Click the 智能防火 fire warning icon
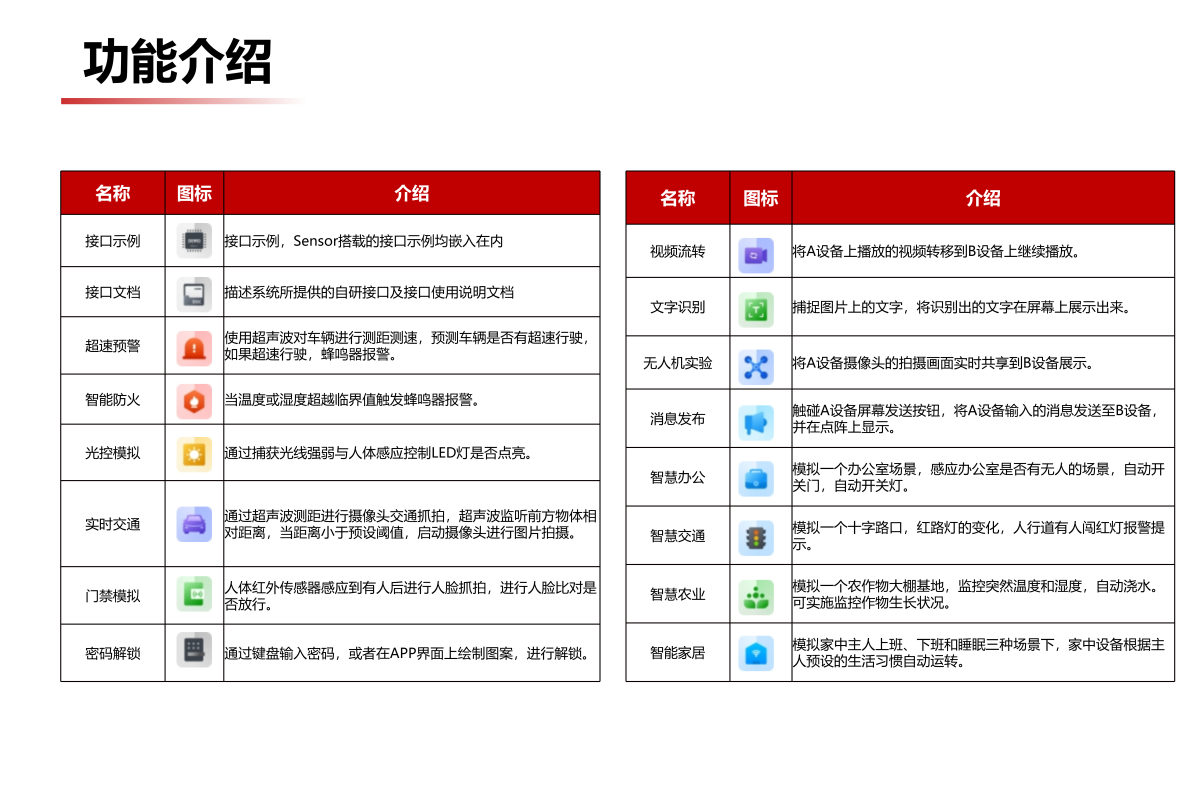Viewport: 1200px width, 800px height. pos(194,399)
